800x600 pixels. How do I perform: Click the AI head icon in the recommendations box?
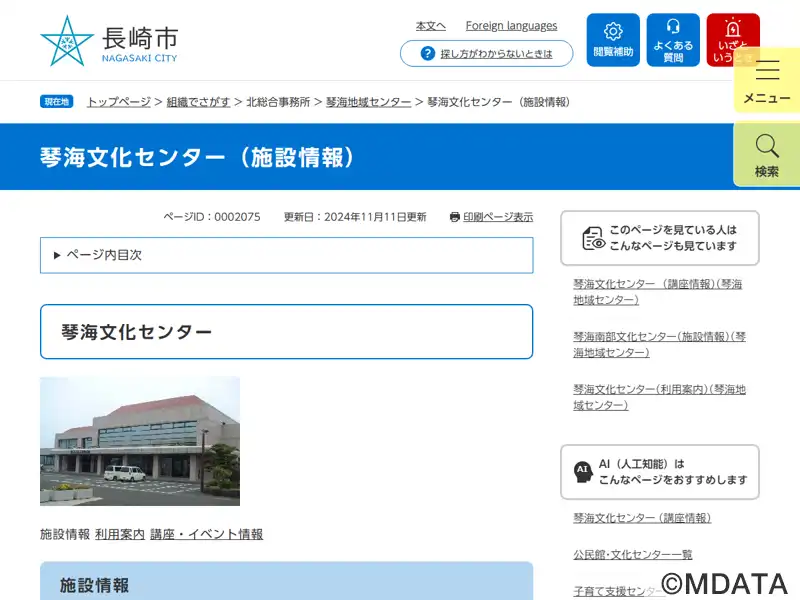583,472
